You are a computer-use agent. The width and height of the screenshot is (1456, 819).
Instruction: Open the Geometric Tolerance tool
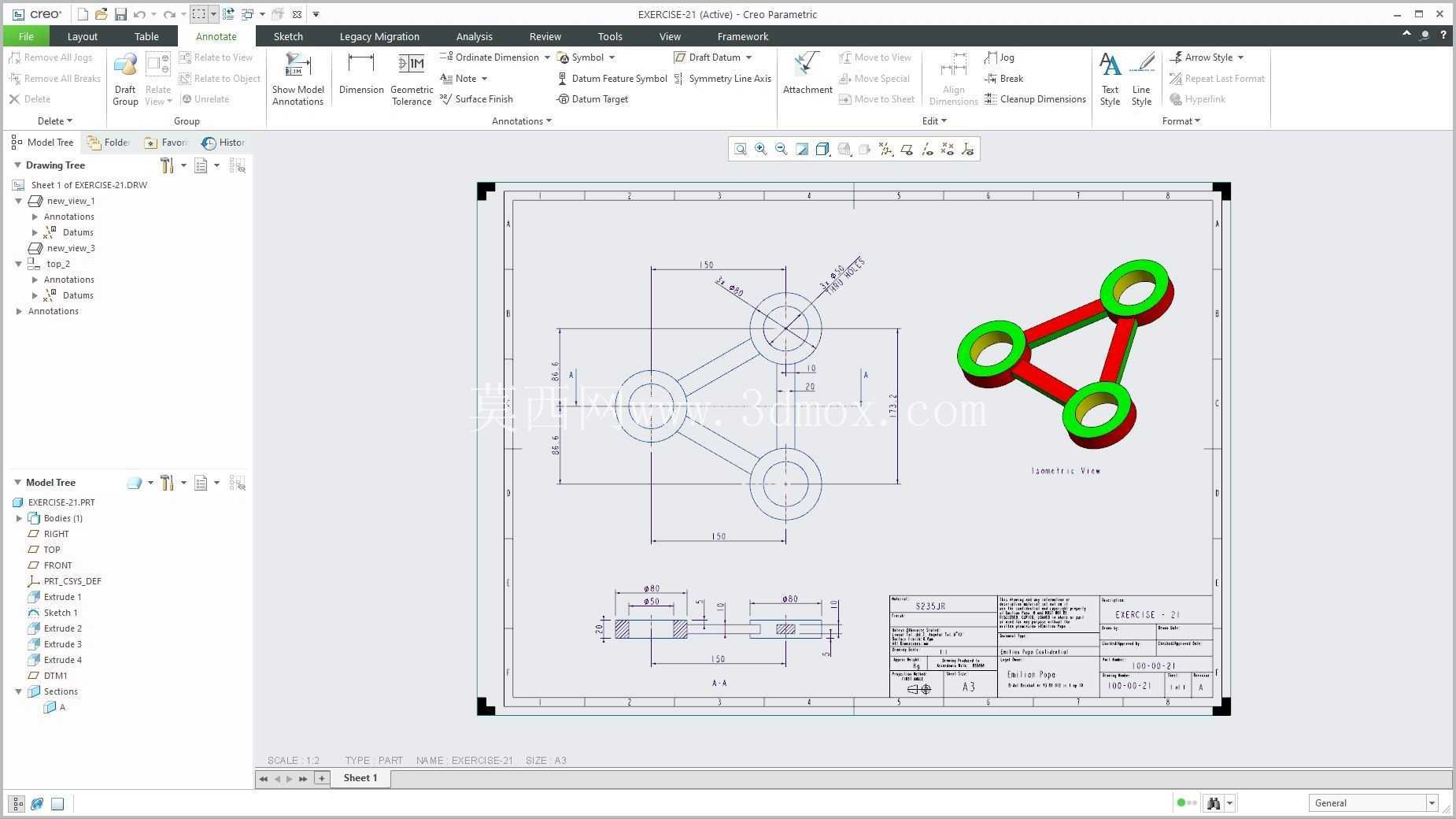[412, 79]
